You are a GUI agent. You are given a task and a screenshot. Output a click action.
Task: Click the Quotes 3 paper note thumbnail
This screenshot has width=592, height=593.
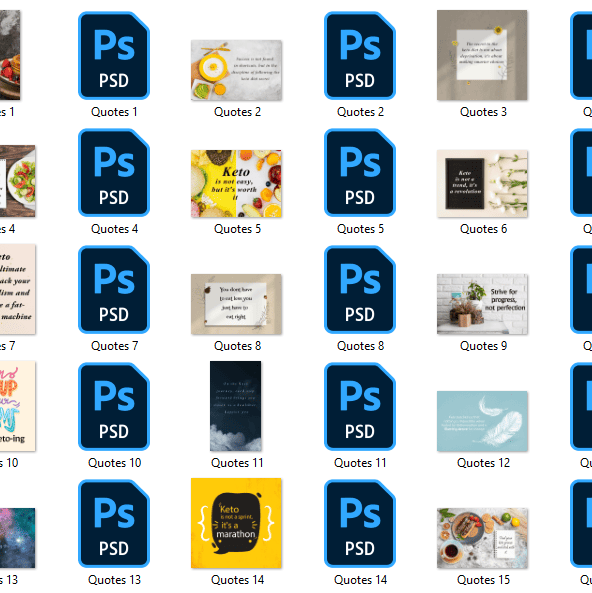point(482,55)
